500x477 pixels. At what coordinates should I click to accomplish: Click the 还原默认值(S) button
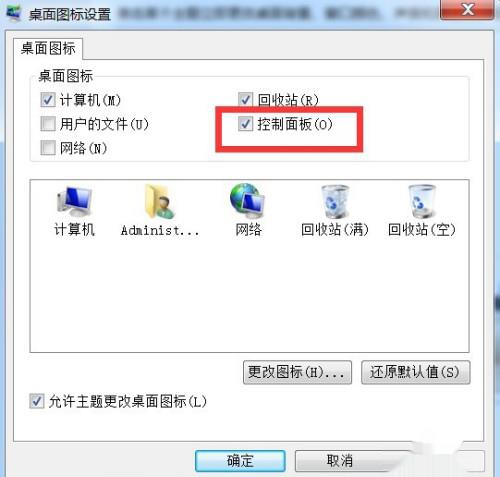coord(416,372)
